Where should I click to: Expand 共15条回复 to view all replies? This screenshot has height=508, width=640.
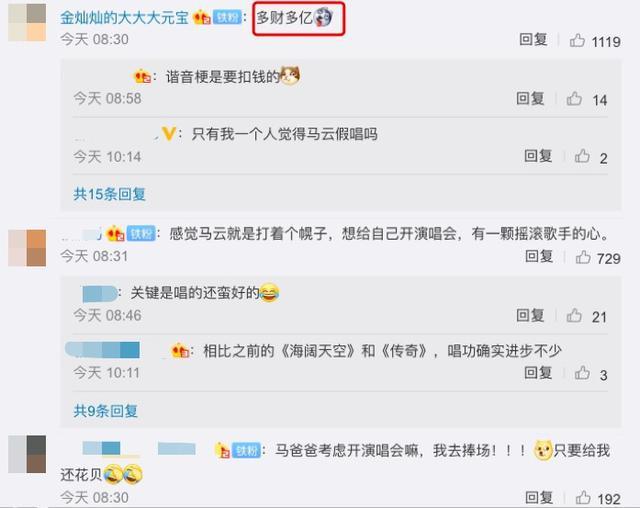[109, 194]
